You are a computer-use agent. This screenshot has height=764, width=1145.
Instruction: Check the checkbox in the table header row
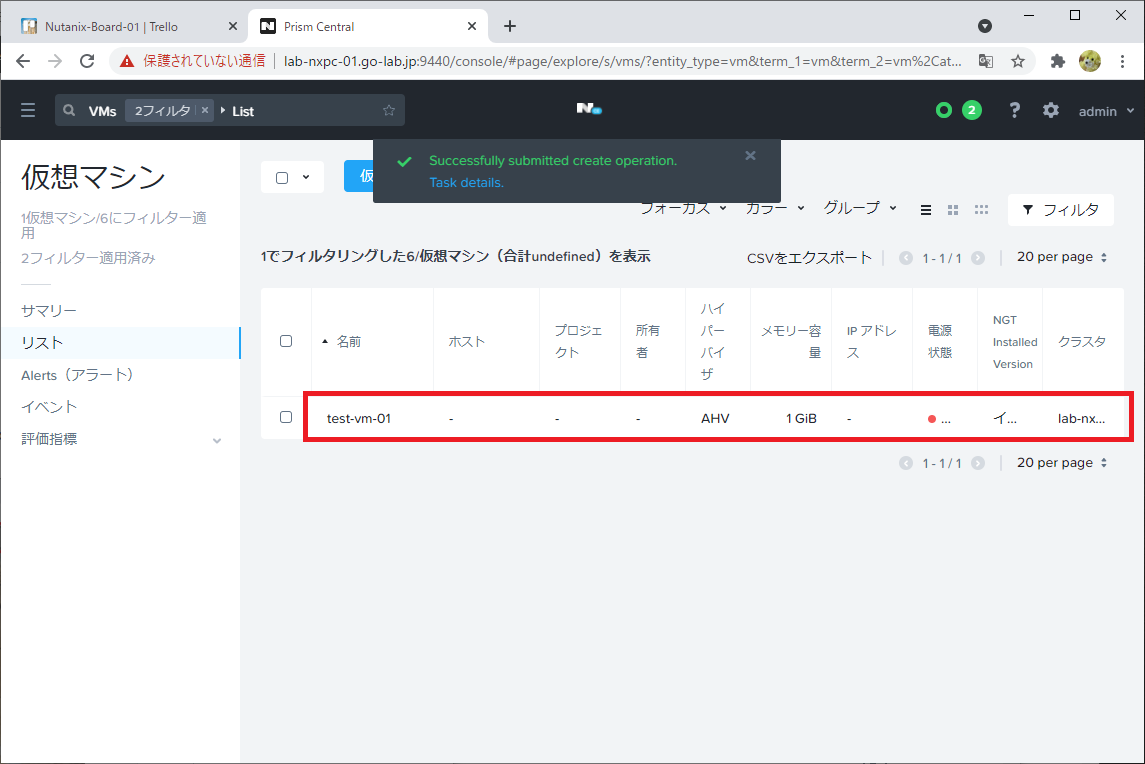[x=285, y=340]
